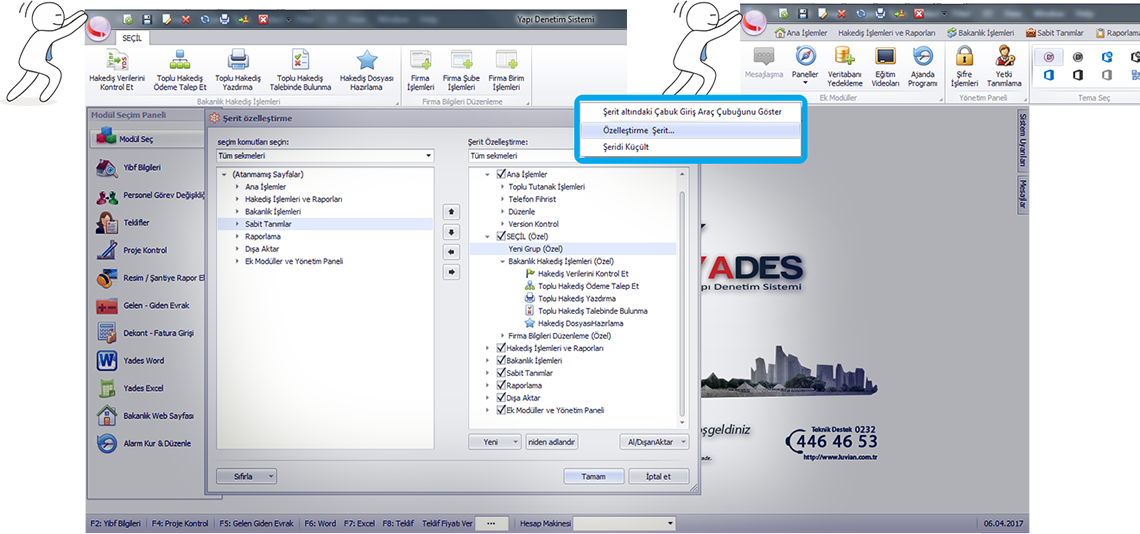The width and height of the screenshot is (1140, 534).
Task: Switch to the Bakanlık İşlemleri ribbon tab
Action: (980, 32)
